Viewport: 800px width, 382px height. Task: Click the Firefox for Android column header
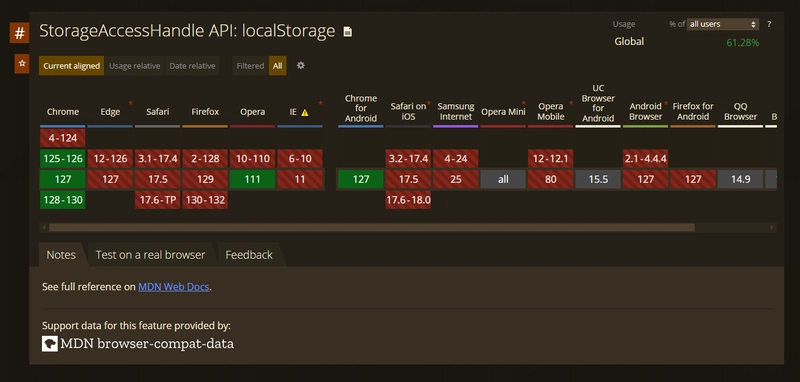tap(693, 111)
